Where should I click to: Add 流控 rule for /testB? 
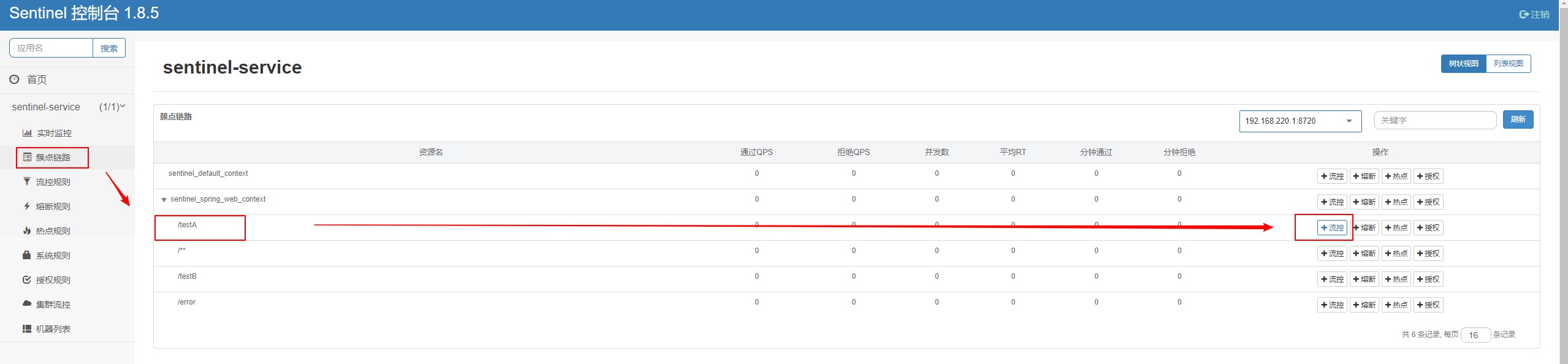click(x=1332, y=279)
